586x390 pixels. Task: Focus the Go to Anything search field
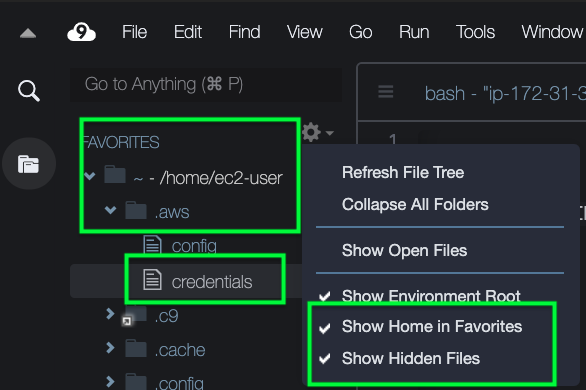point(206,84)
